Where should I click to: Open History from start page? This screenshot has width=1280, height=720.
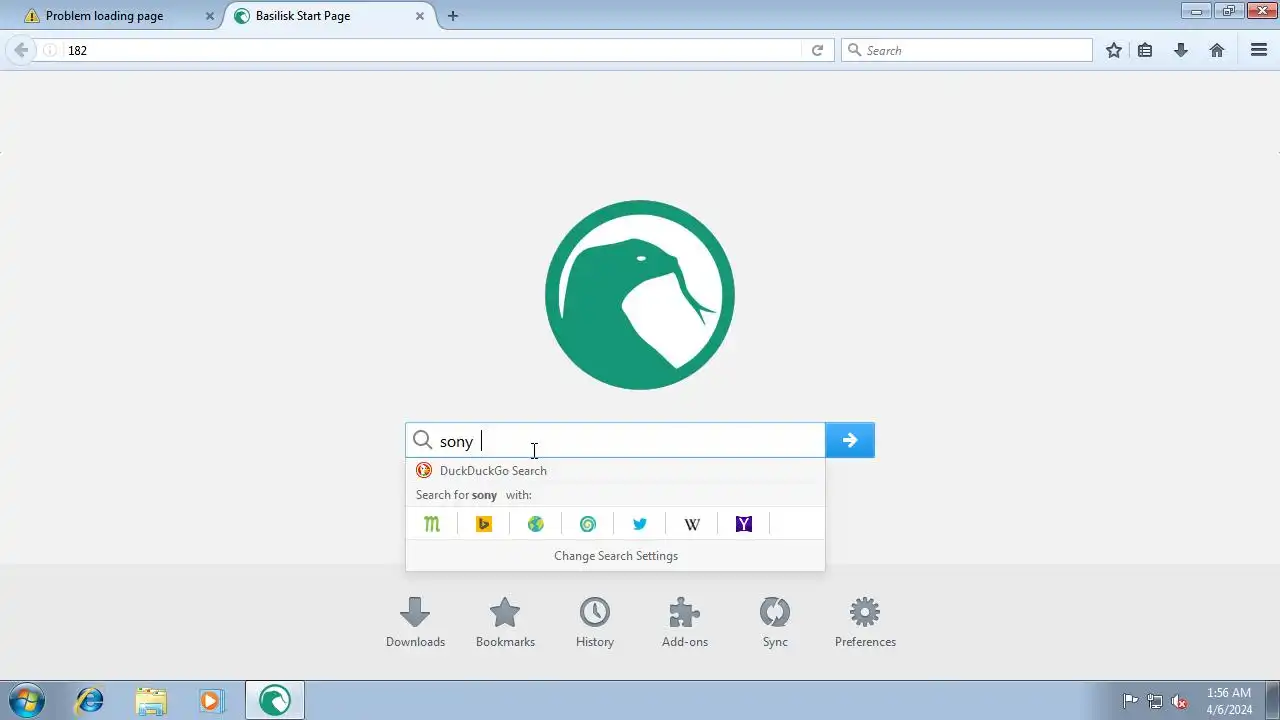click(x=595, y=623)
